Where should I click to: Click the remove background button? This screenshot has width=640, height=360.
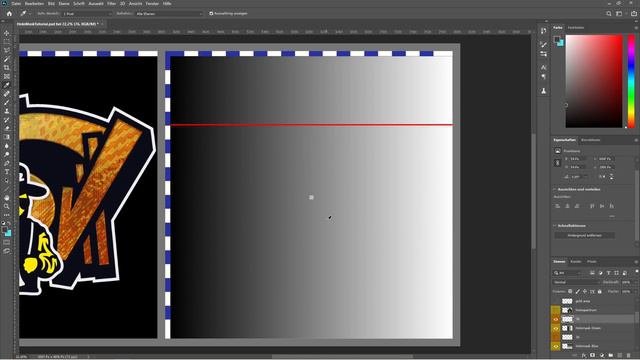pos(584,236)
